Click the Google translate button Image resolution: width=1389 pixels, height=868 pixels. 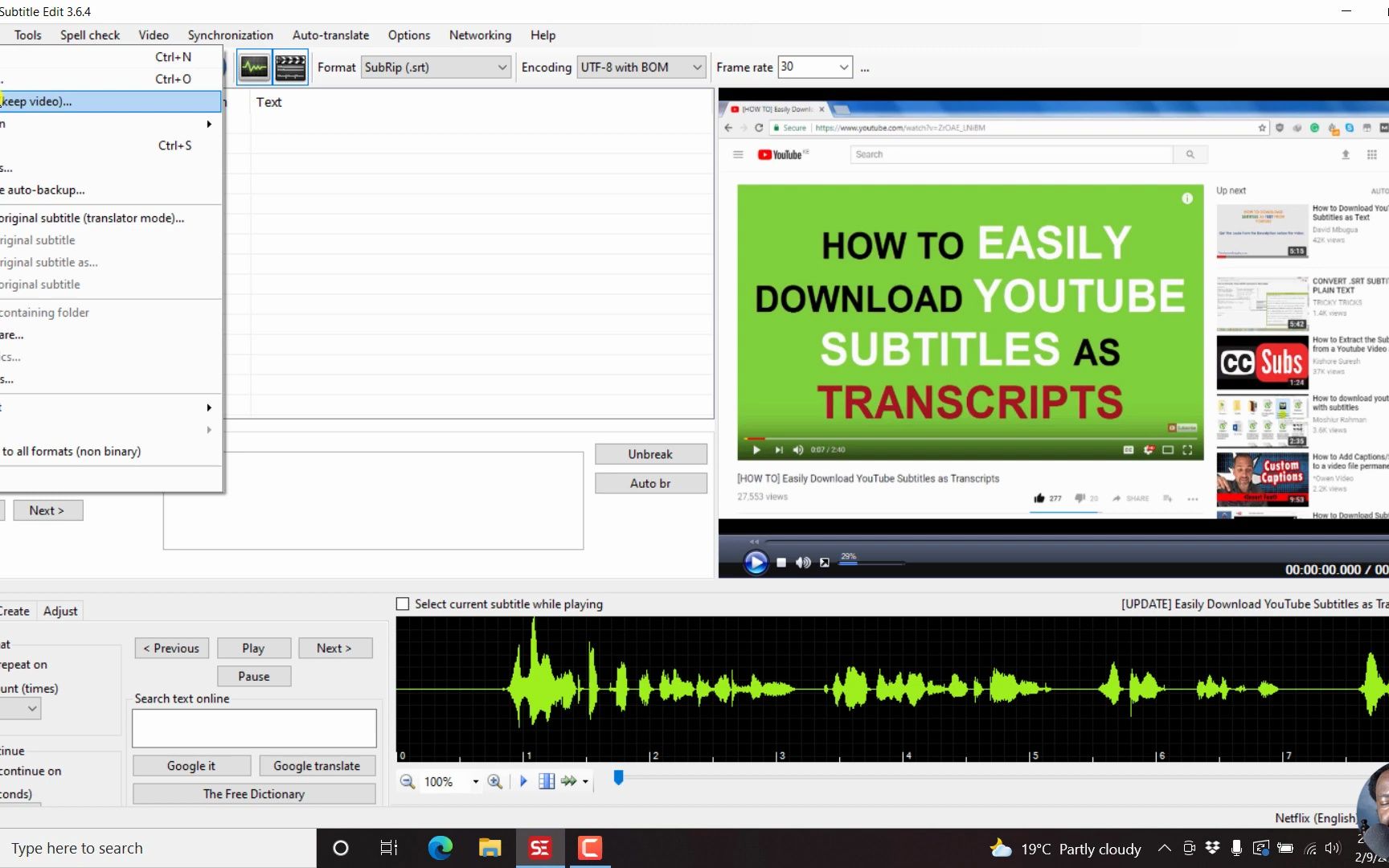pos(317,766)
